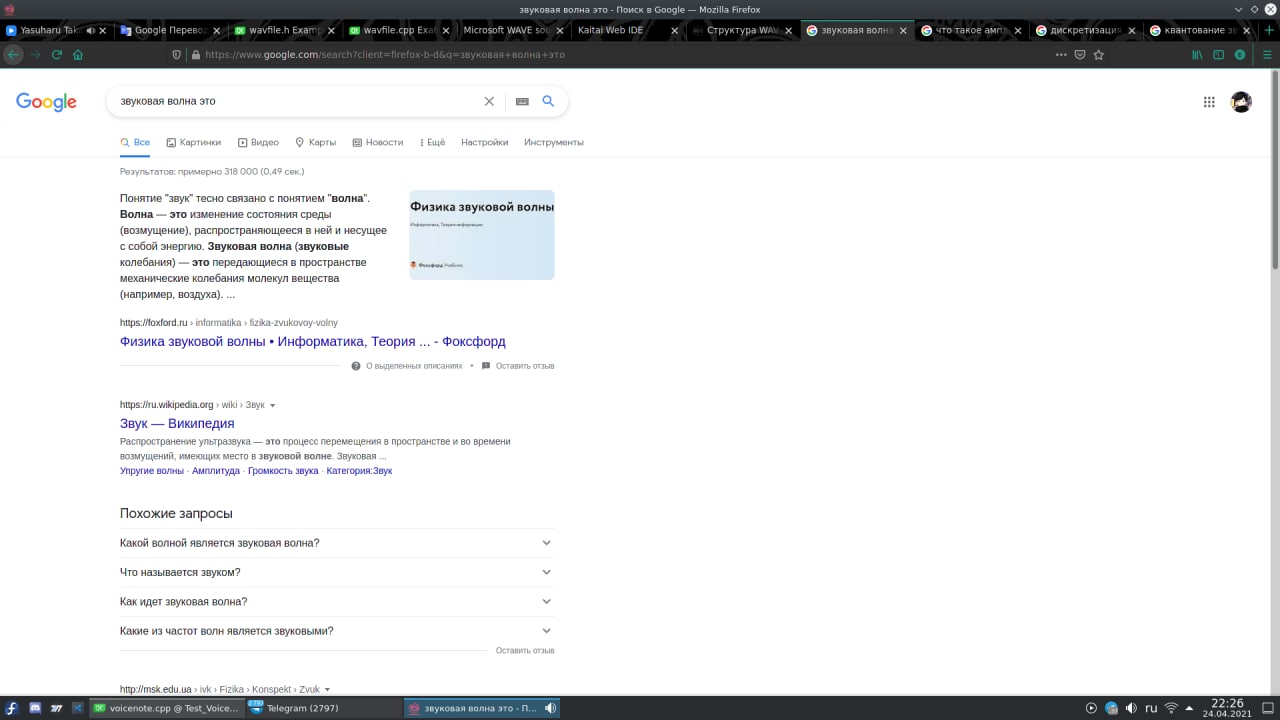The width and height of the screenshot is (1280, 720).
Task: Open the on-screen keyboard input tool
Action: click(x=522, y=101)
